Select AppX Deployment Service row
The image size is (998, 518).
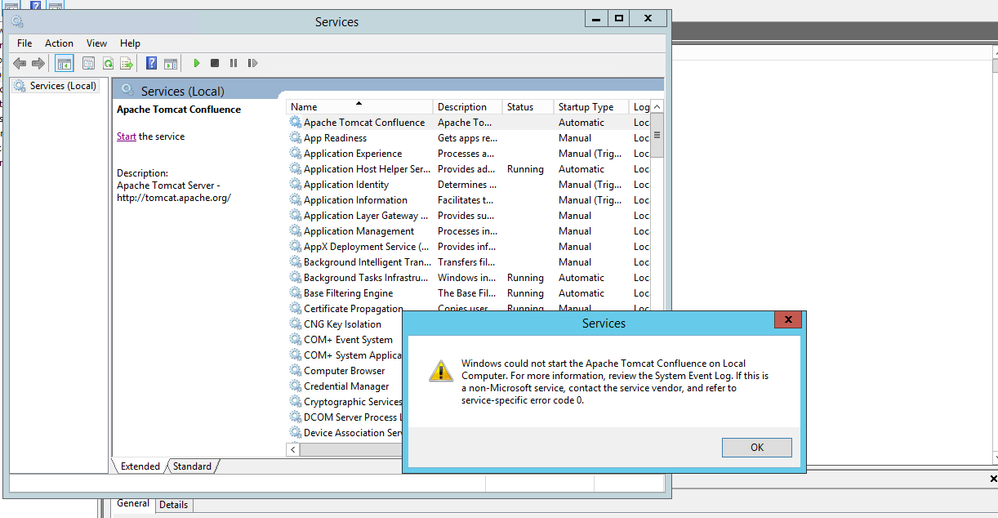pos(470,246)
